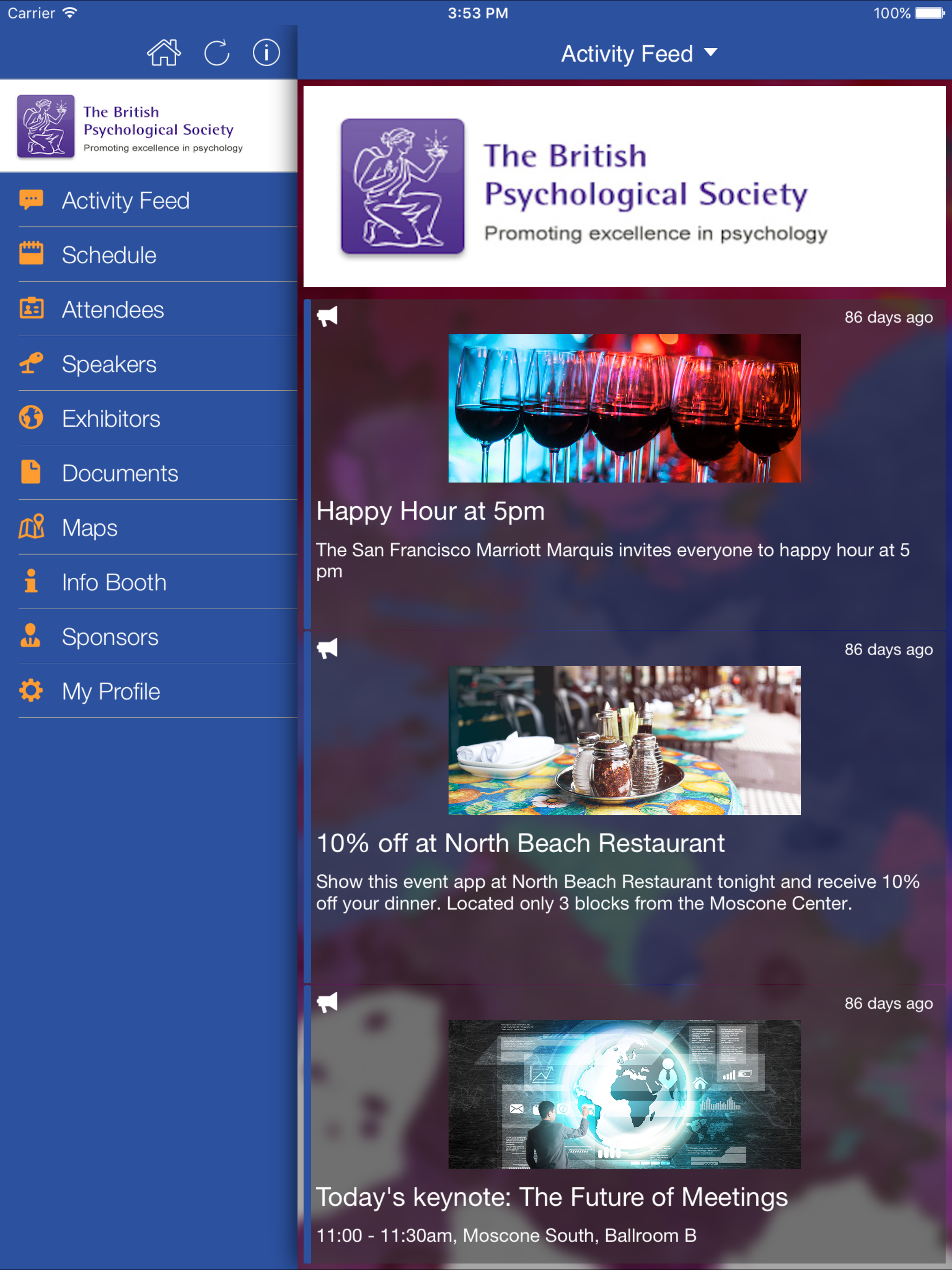Tap the sidebar British Psychological Society logo
Screen dimensions: 952x1270
click(130, 126)
